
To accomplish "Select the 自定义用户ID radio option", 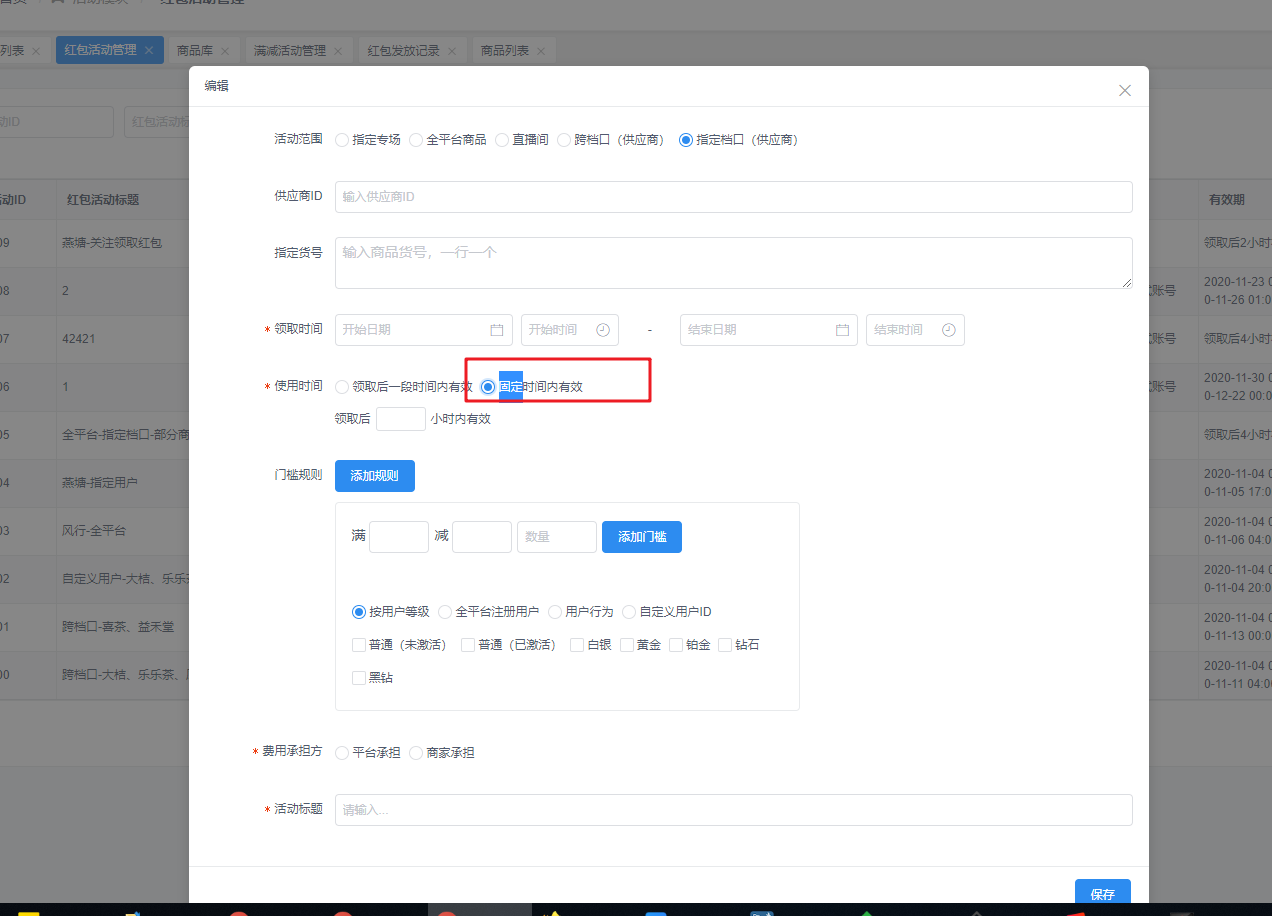I will pos(629,612).
